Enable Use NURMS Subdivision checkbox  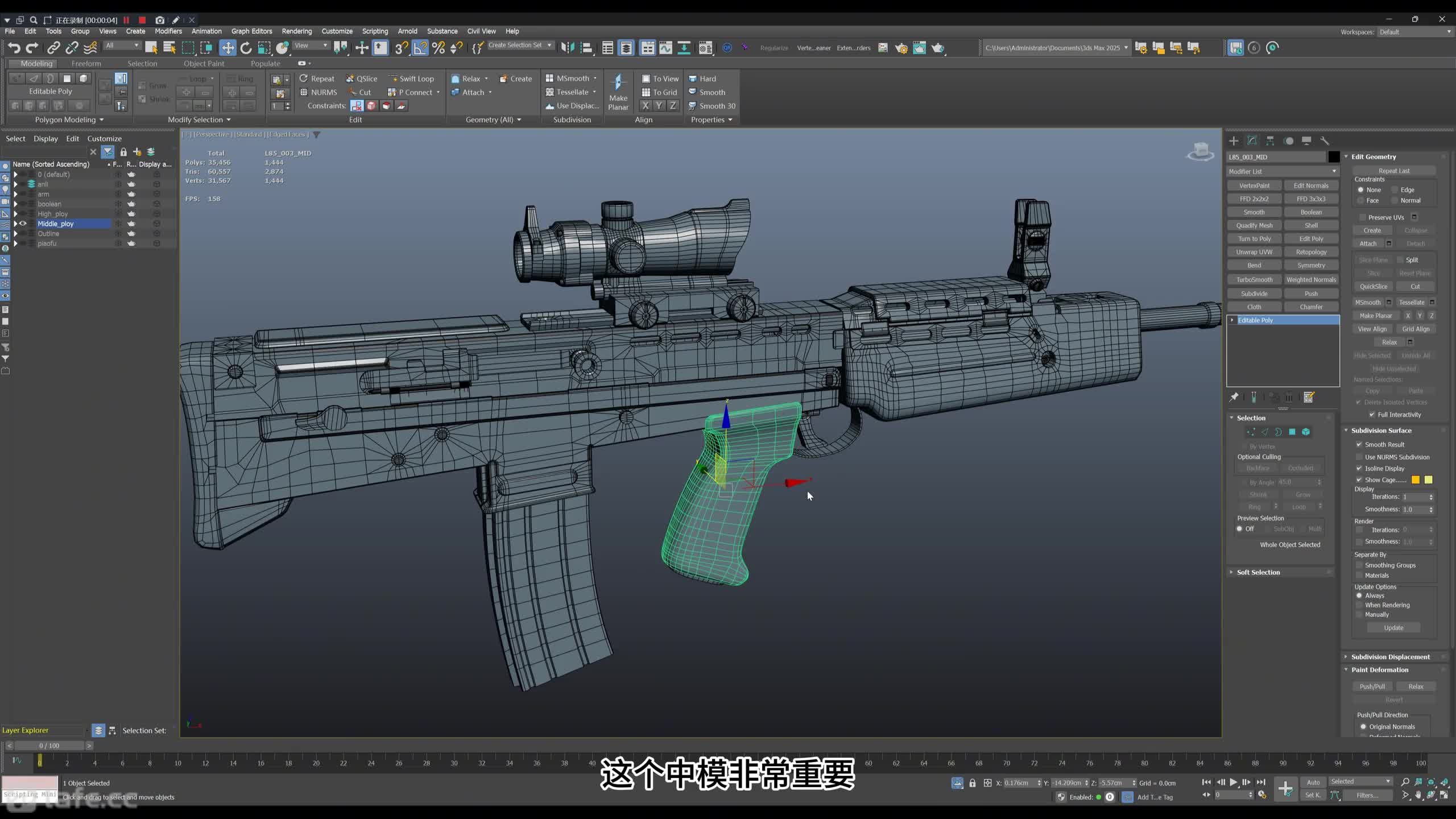(x=1359, y=457)
